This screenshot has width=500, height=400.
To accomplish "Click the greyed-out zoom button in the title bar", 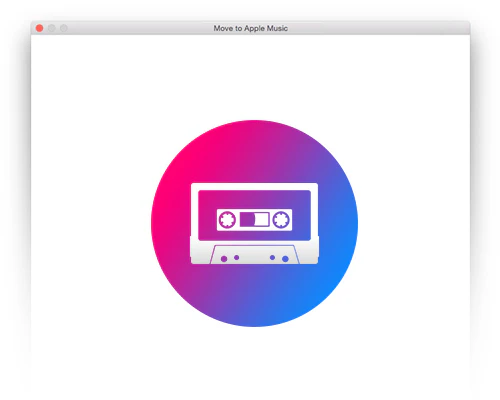I will tap(64, 28).
